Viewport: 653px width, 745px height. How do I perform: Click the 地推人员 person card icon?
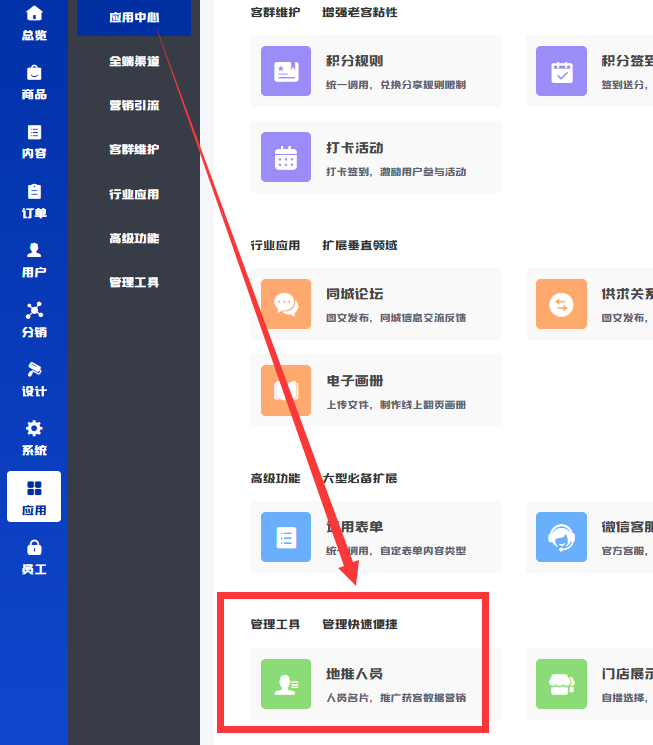[x=286, y=683]
